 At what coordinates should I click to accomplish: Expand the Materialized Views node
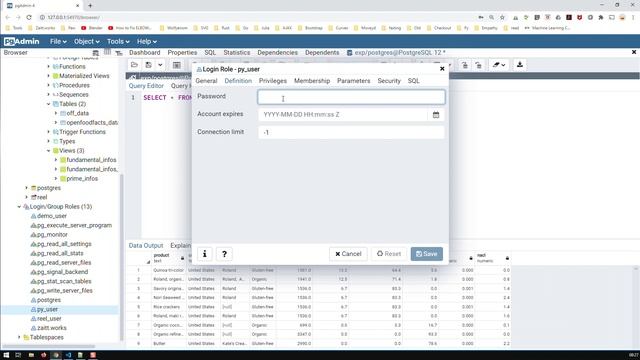[x=49, y=76]
